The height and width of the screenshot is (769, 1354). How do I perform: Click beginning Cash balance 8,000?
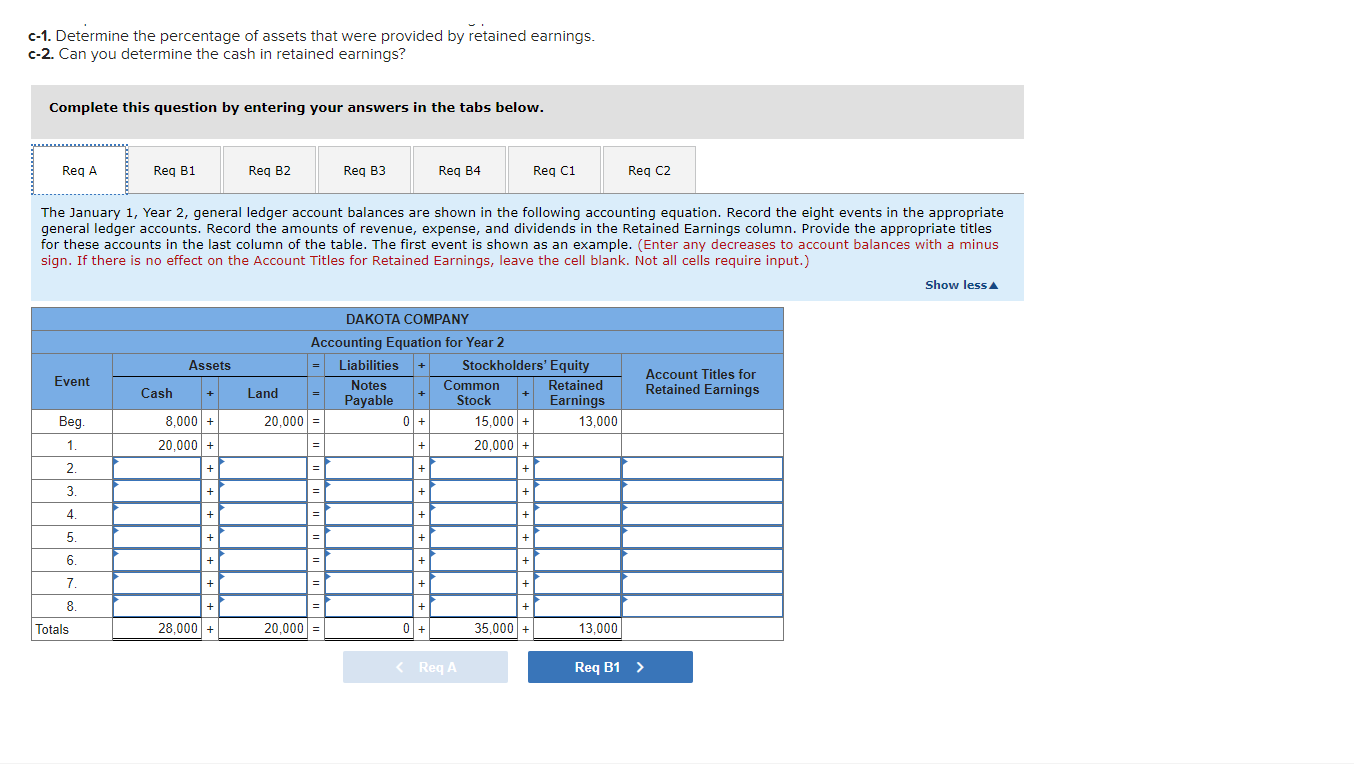182,422
